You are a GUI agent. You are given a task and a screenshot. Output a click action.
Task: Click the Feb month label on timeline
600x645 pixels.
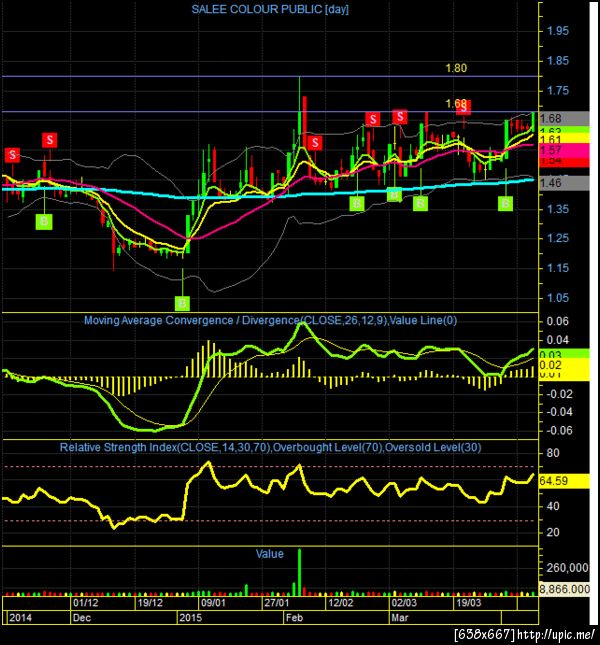tap(294, 617)
